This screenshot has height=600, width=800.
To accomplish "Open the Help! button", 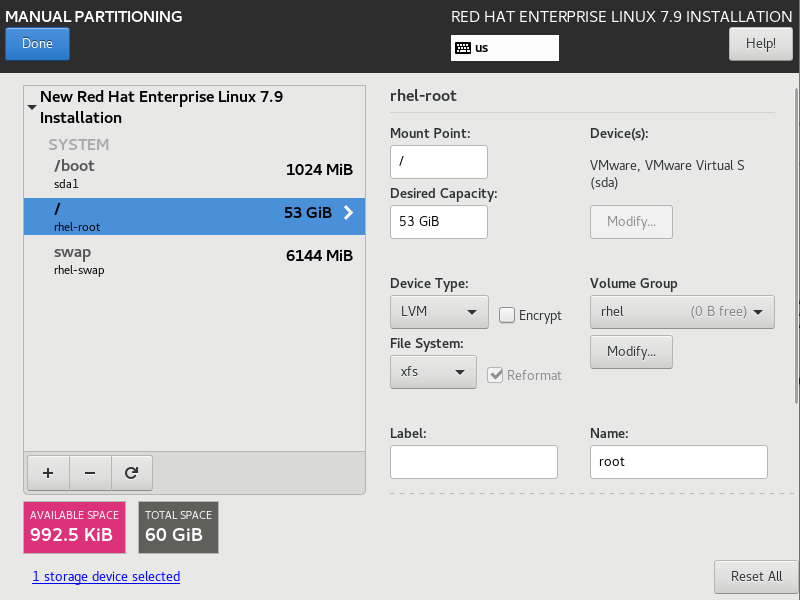I will [761, 44].
